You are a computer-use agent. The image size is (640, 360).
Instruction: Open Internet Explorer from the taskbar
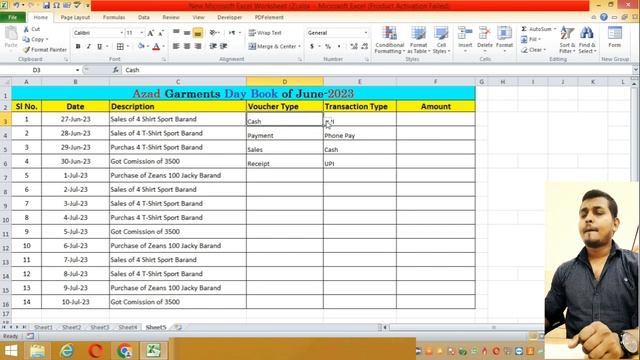tap(67, 351)
